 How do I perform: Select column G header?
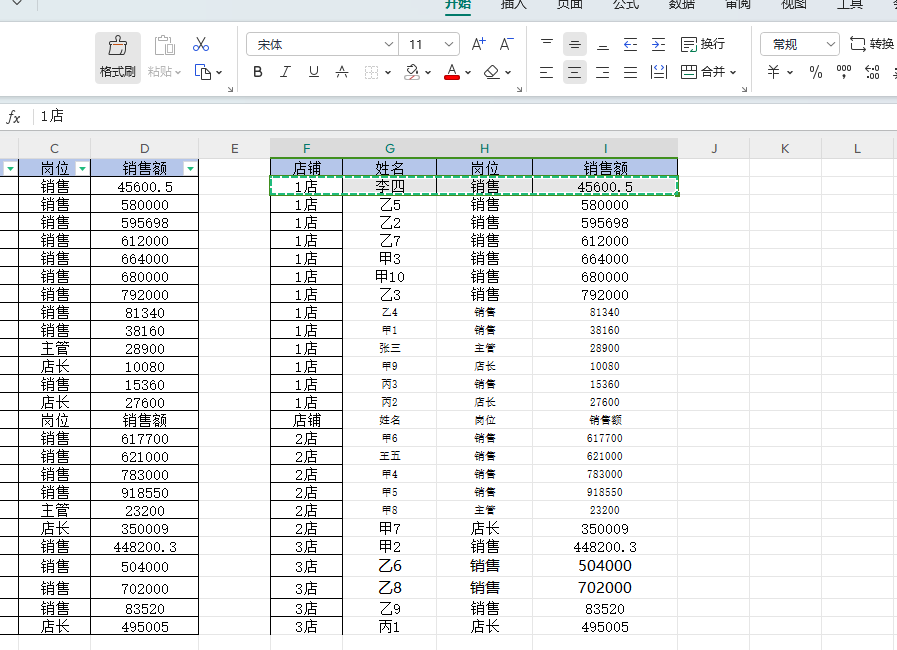point(390,149)
